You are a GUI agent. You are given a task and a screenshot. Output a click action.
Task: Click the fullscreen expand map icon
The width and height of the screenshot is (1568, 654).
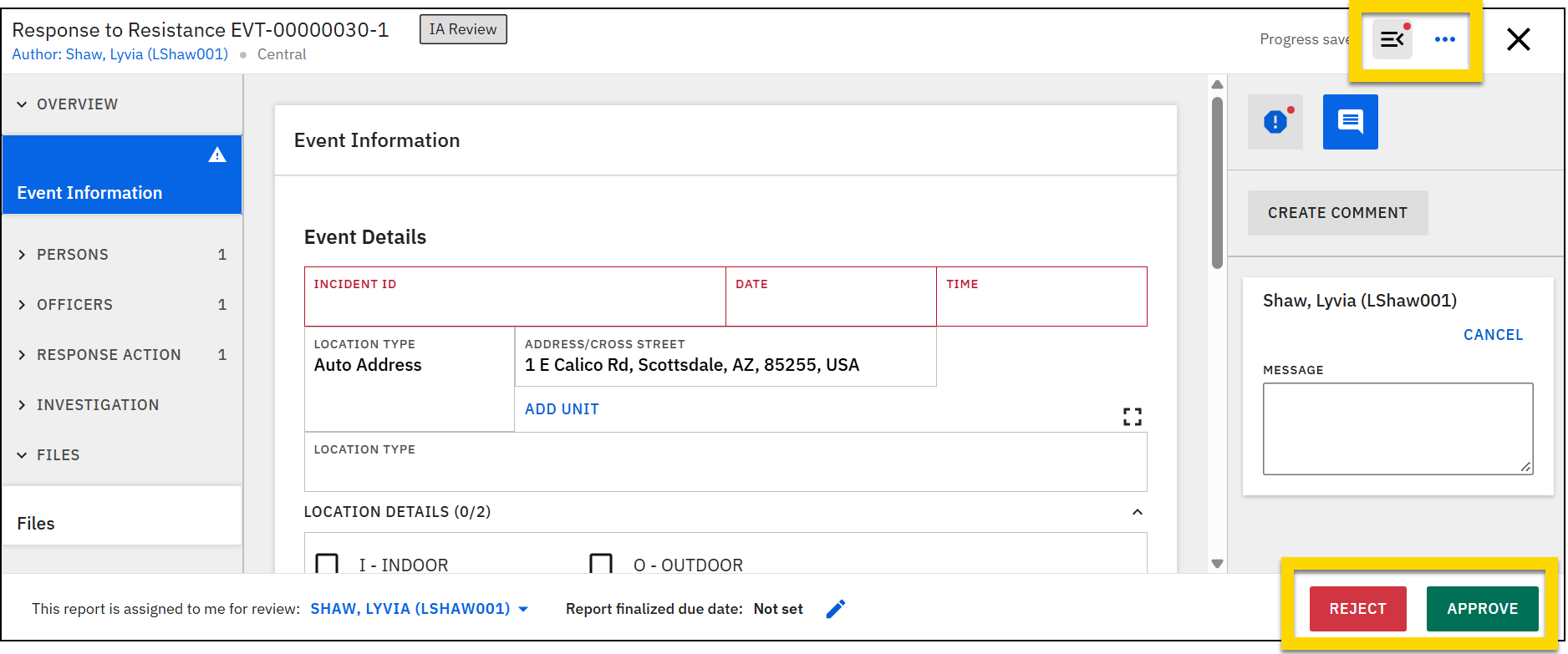pyautogui.click(x=1132, y=417)
